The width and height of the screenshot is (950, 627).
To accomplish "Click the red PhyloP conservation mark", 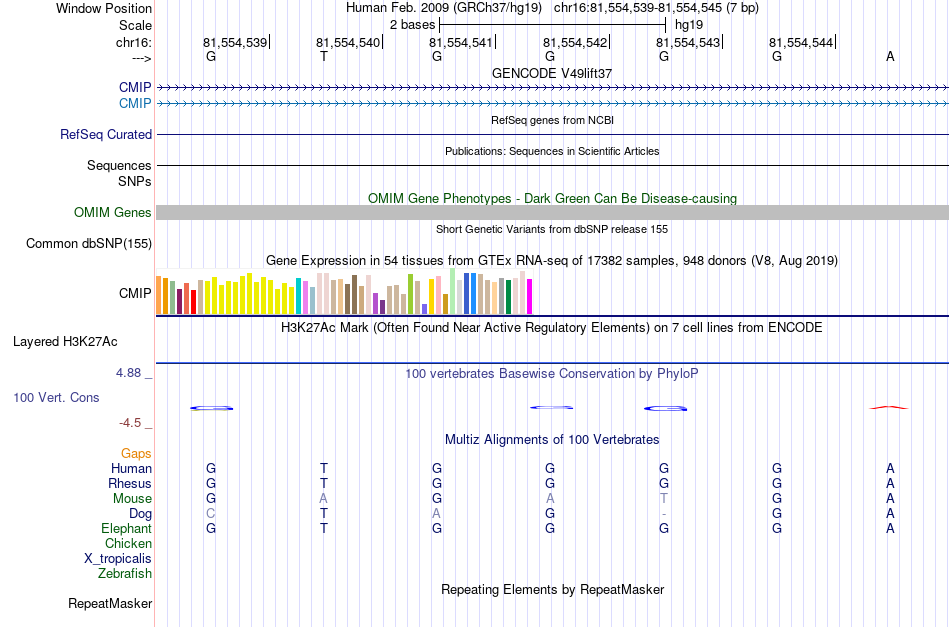I will pyautogui.click(x=889, y=408).
